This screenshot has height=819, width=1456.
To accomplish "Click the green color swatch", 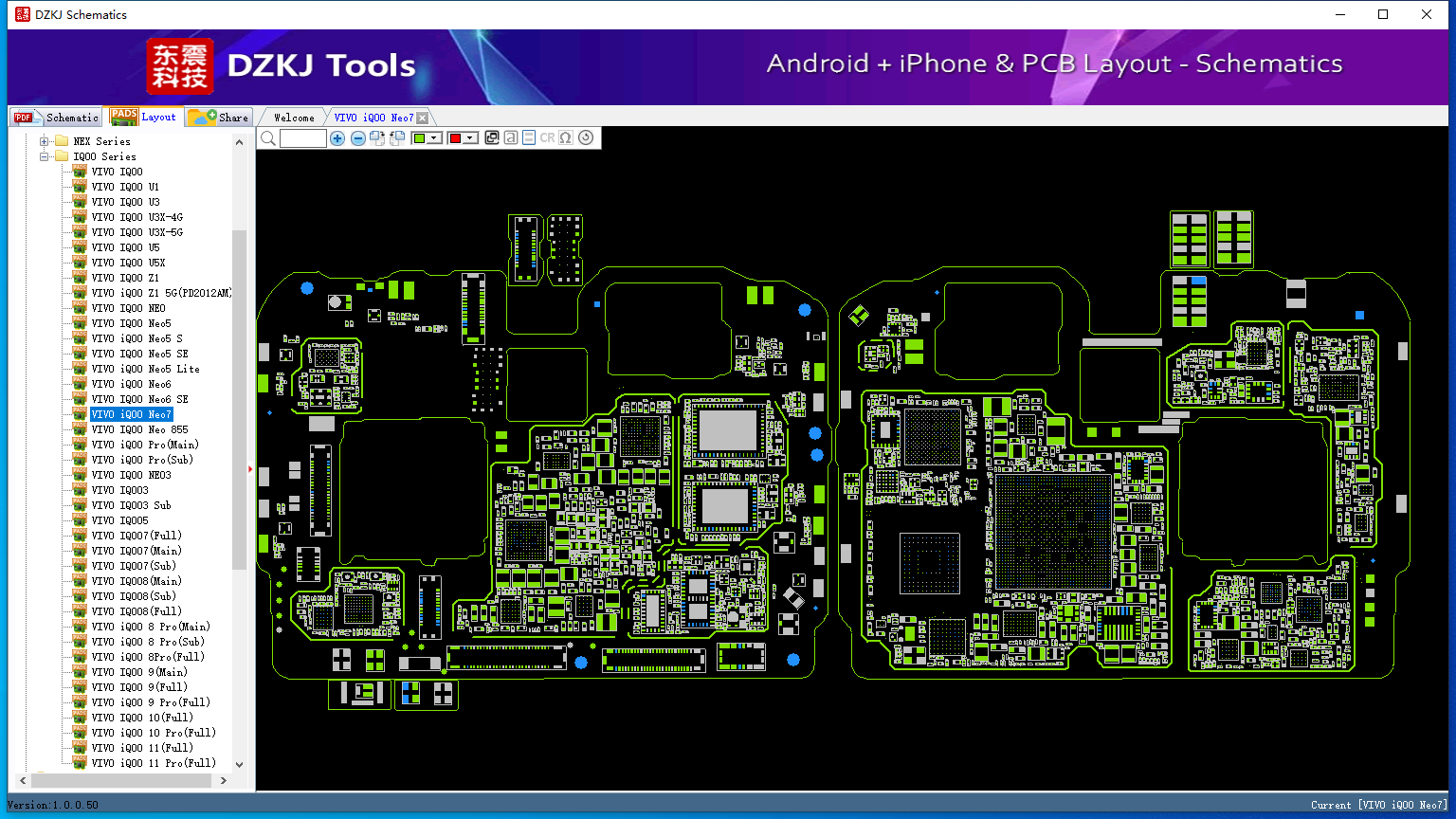I will tap(419, 138).
